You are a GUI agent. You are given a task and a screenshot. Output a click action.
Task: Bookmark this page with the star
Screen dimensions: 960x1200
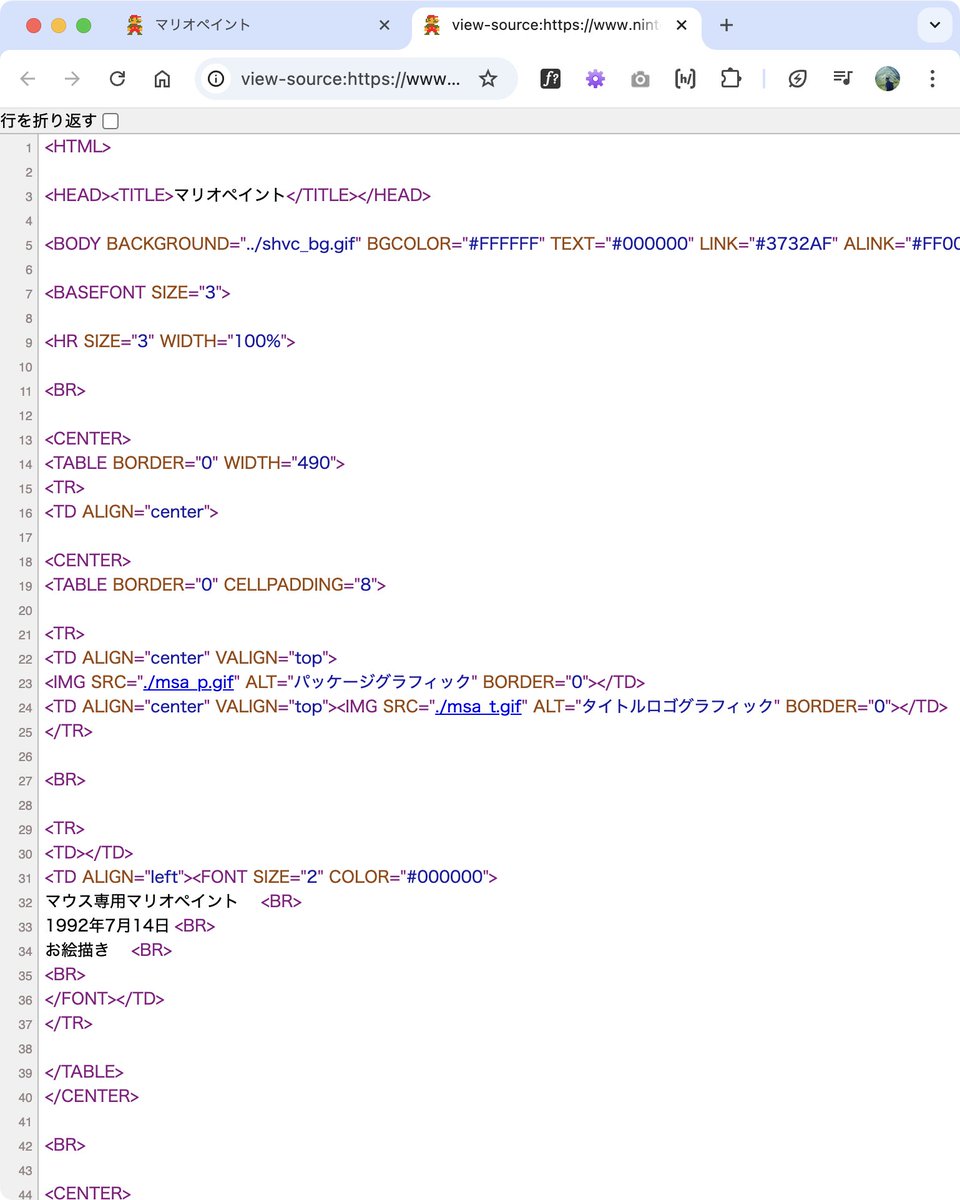(488, 79)
